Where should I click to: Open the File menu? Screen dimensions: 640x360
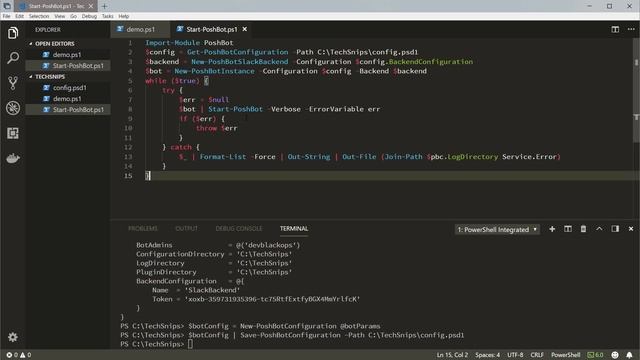(x=7, y=16)
